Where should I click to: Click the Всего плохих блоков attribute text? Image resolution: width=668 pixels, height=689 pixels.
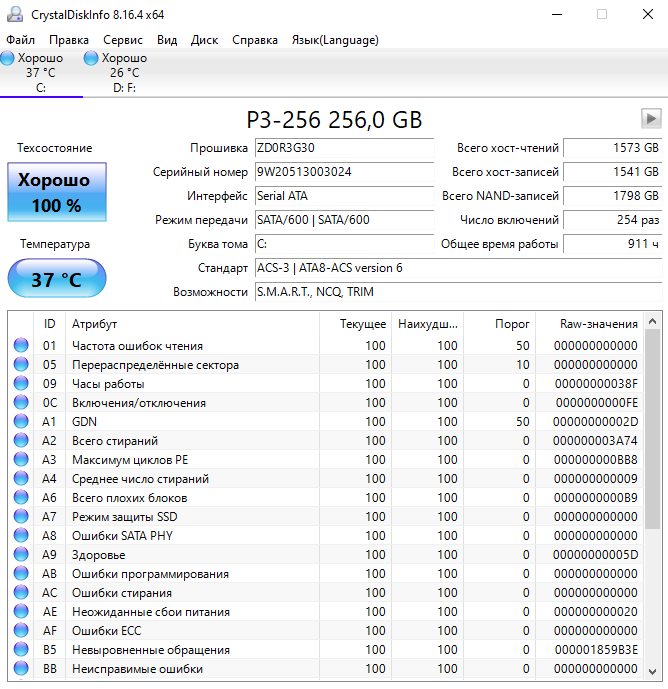(x=130, y=498)
